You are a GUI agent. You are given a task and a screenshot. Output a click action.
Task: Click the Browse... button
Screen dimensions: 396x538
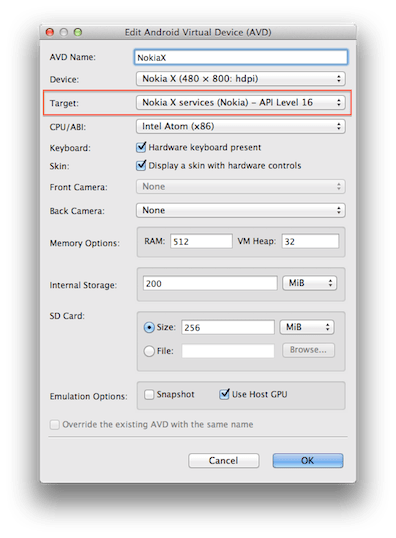308,350
